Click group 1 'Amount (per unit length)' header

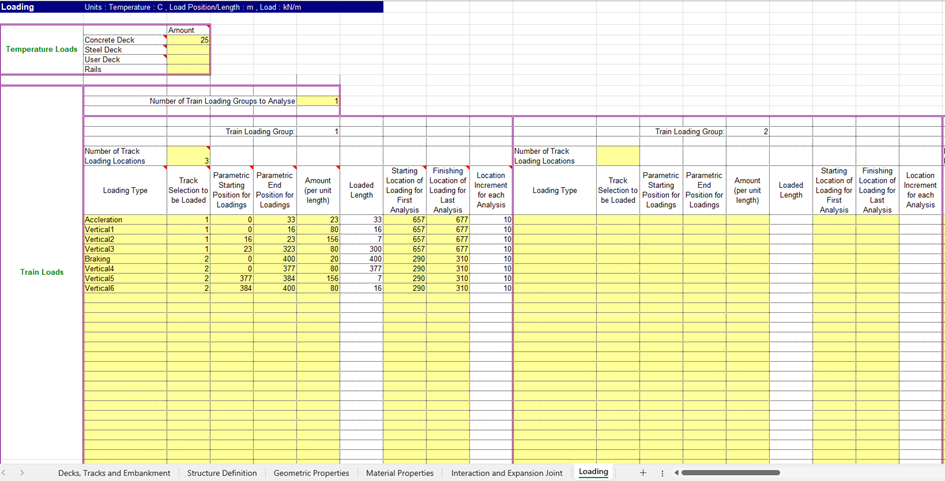click(x=318, y=190)
